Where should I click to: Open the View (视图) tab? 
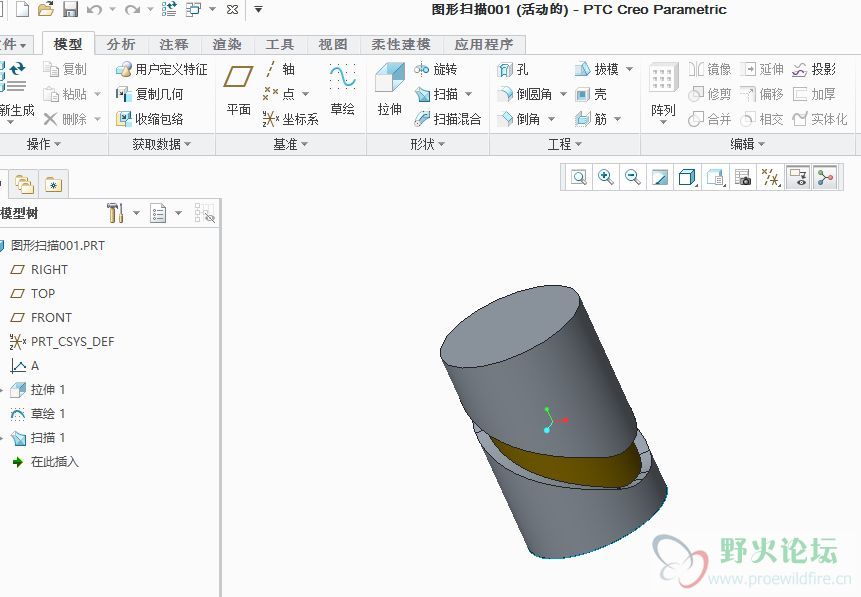tap(333, 44)
